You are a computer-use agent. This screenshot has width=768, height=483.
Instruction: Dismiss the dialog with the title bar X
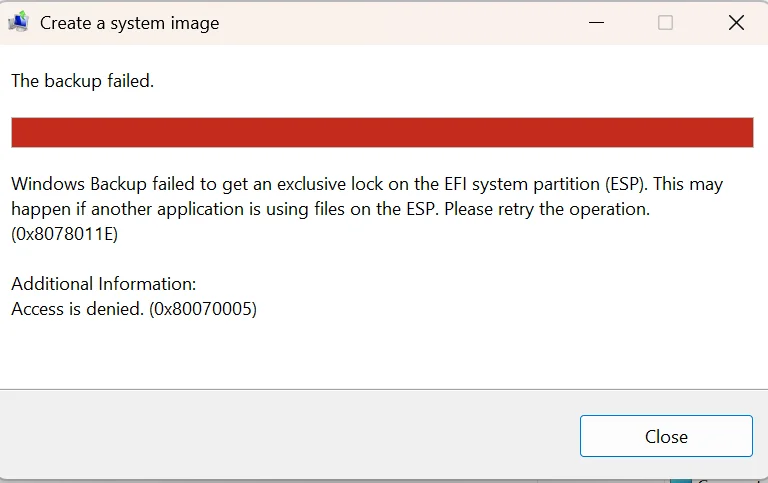point(736,23)
